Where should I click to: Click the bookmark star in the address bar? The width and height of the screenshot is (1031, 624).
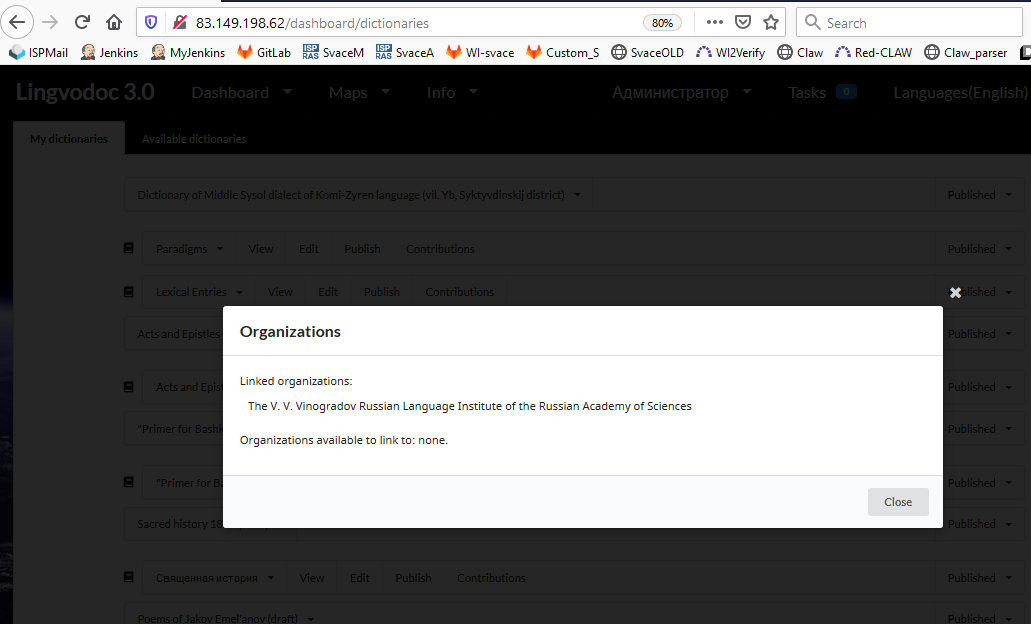[x=770, y=22]
